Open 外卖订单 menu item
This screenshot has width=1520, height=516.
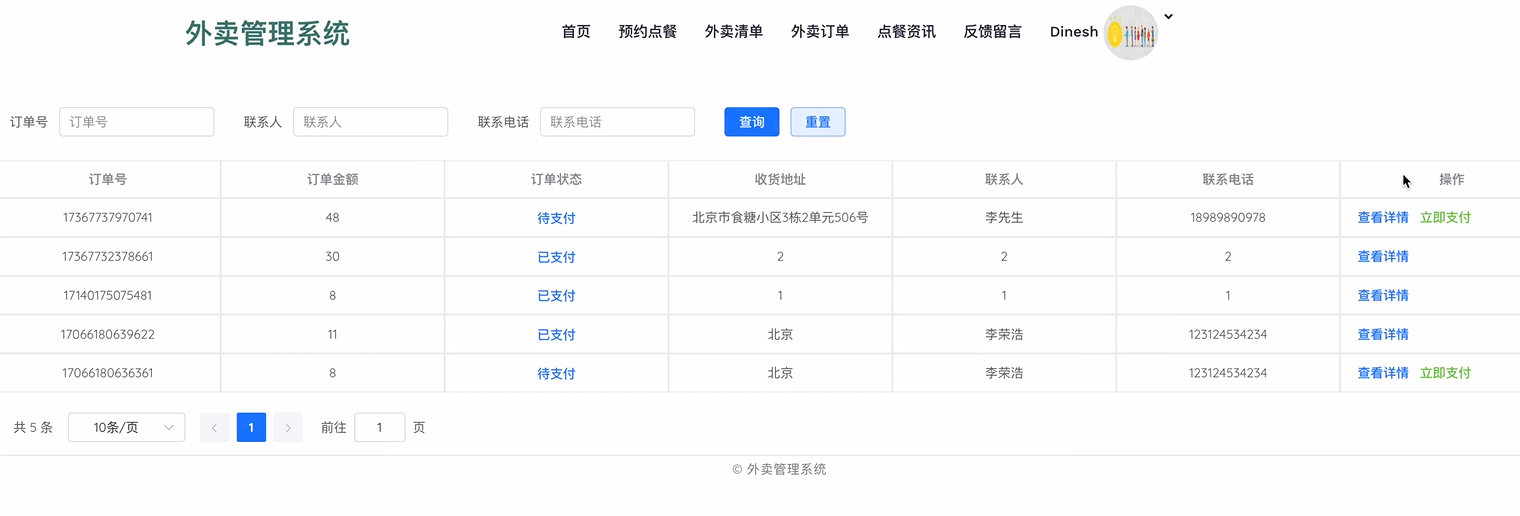coord(820,32)
